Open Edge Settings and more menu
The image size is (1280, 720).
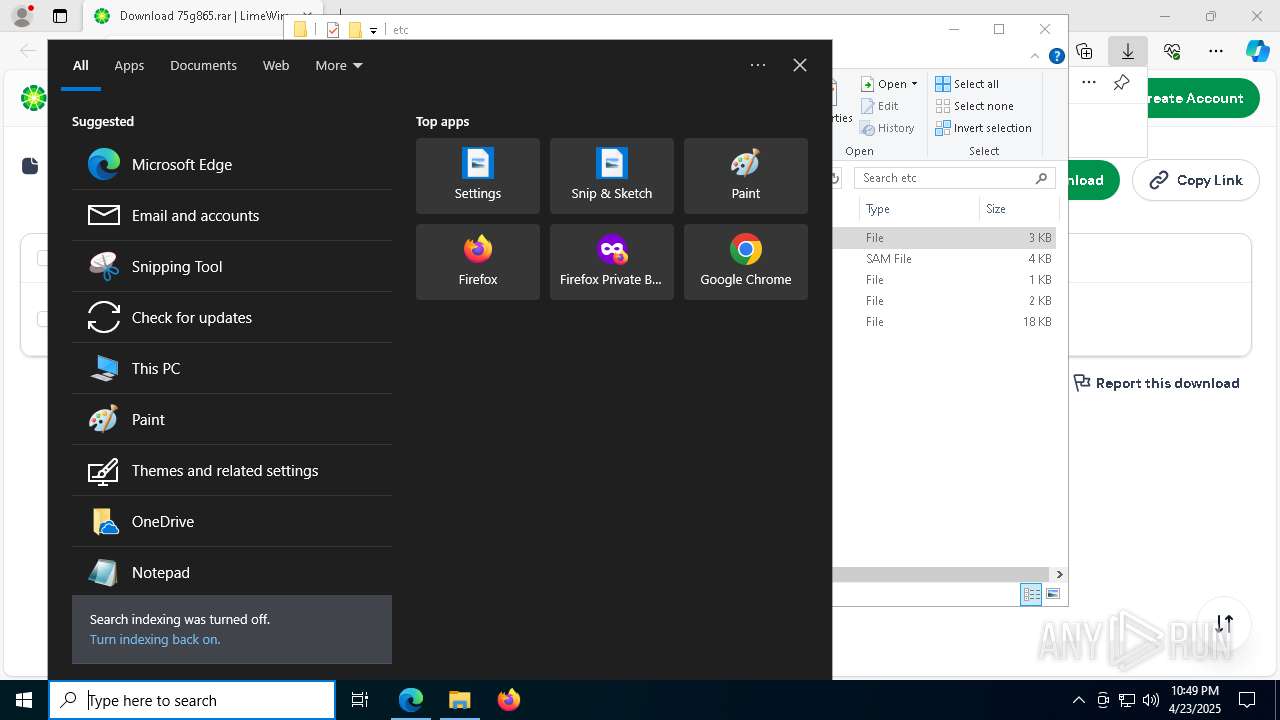point(1216,51)
